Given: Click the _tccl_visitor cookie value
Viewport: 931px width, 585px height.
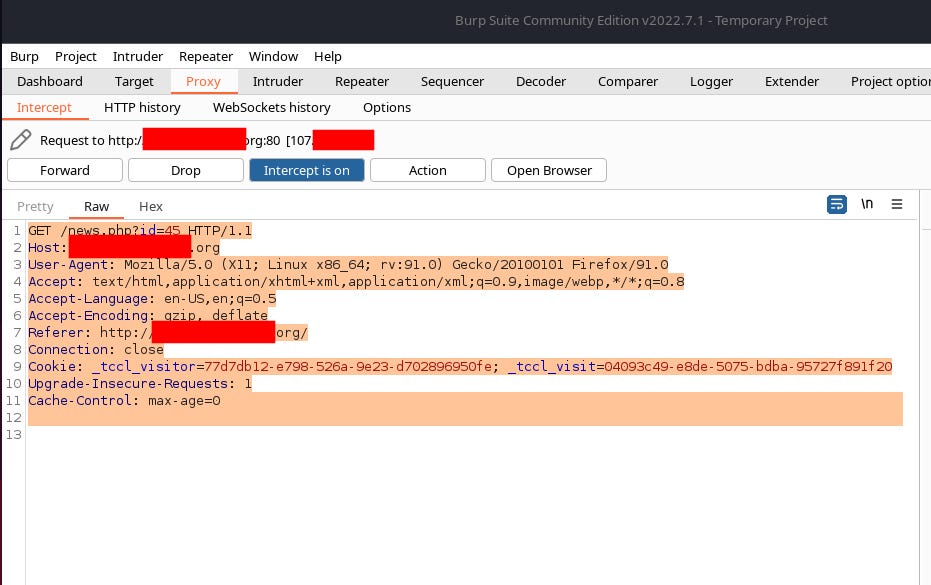Looking at the screenshot, I should (x=348, y=366).
